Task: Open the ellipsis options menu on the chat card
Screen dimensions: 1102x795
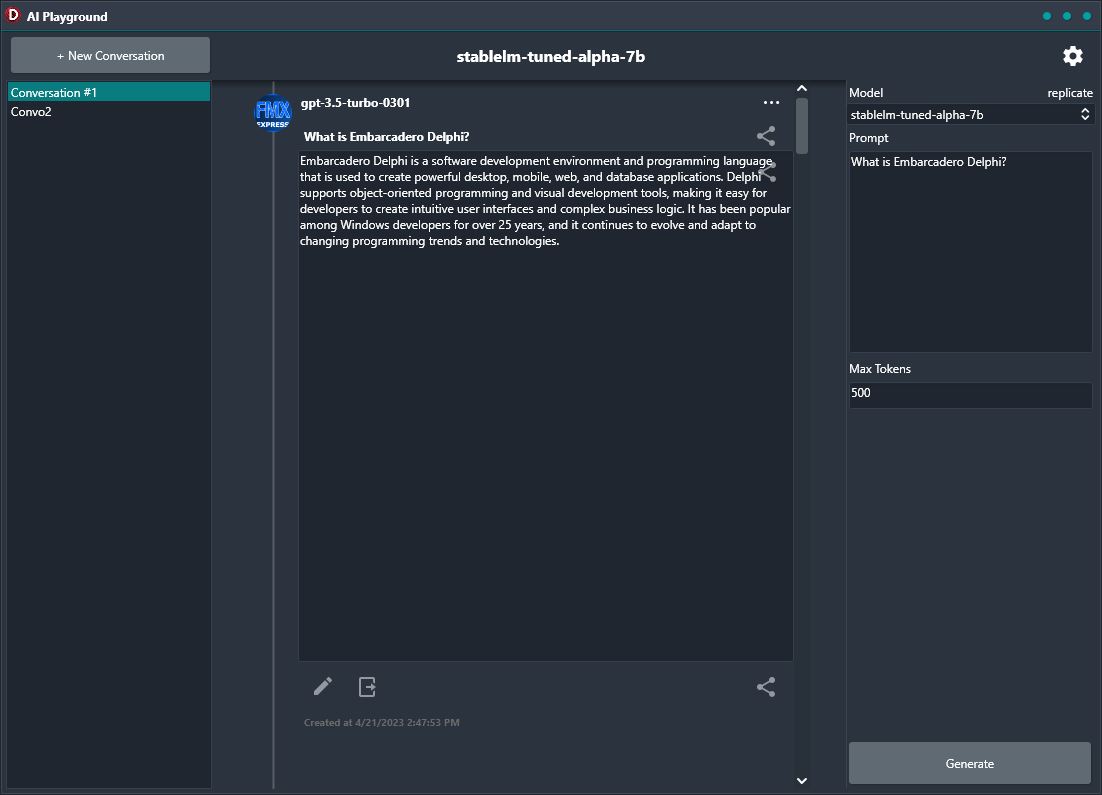Action: point(771,102)
